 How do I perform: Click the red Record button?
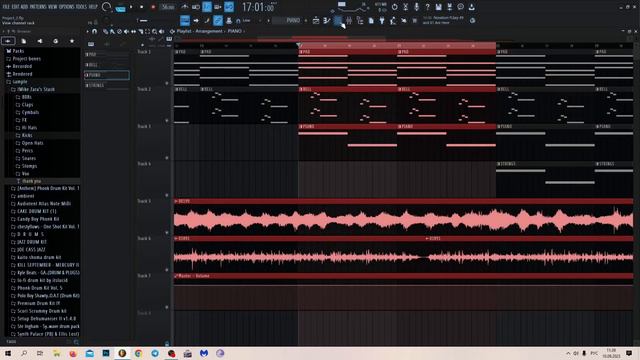[x=153, y=7]
